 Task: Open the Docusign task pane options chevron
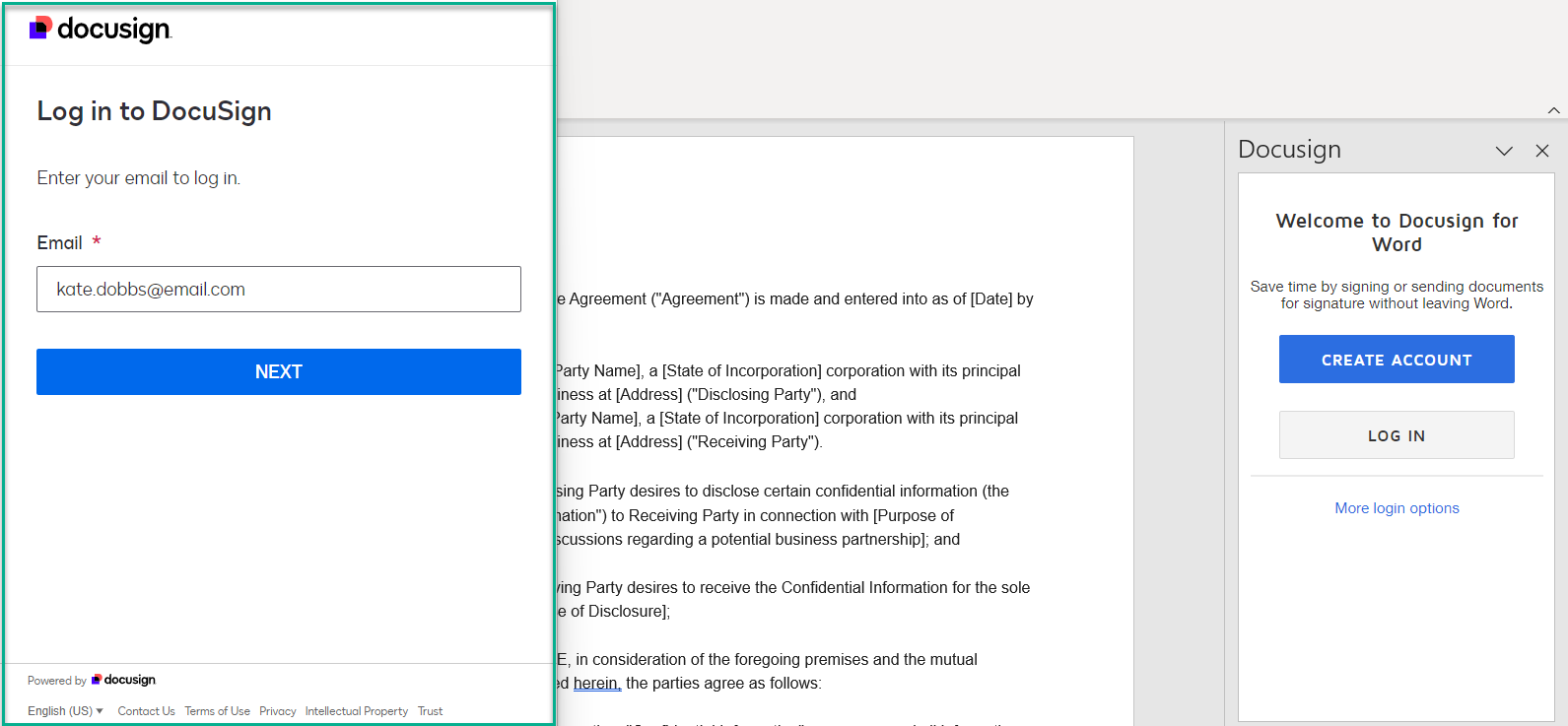pyautogui.click(x=1503, y=151)
